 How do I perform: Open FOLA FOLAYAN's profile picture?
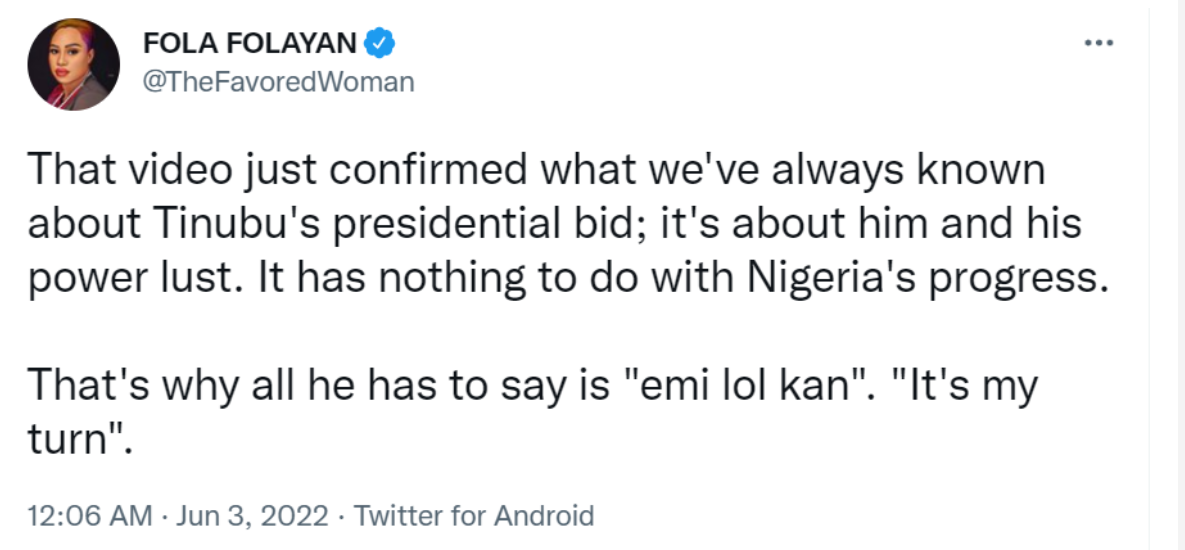pyautogui.click(x=74, y=64)
